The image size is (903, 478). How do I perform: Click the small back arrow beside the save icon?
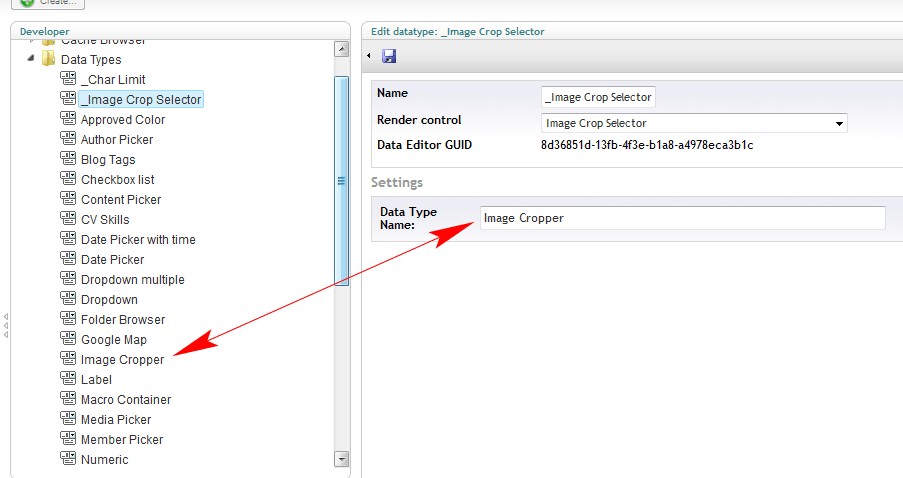pos(369,56)
